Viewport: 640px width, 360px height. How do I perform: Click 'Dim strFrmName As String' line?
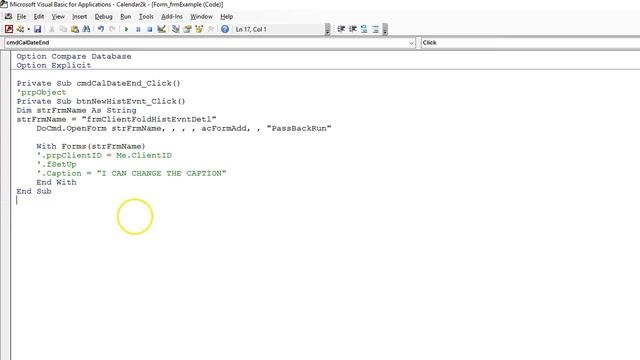click(76, 110)
